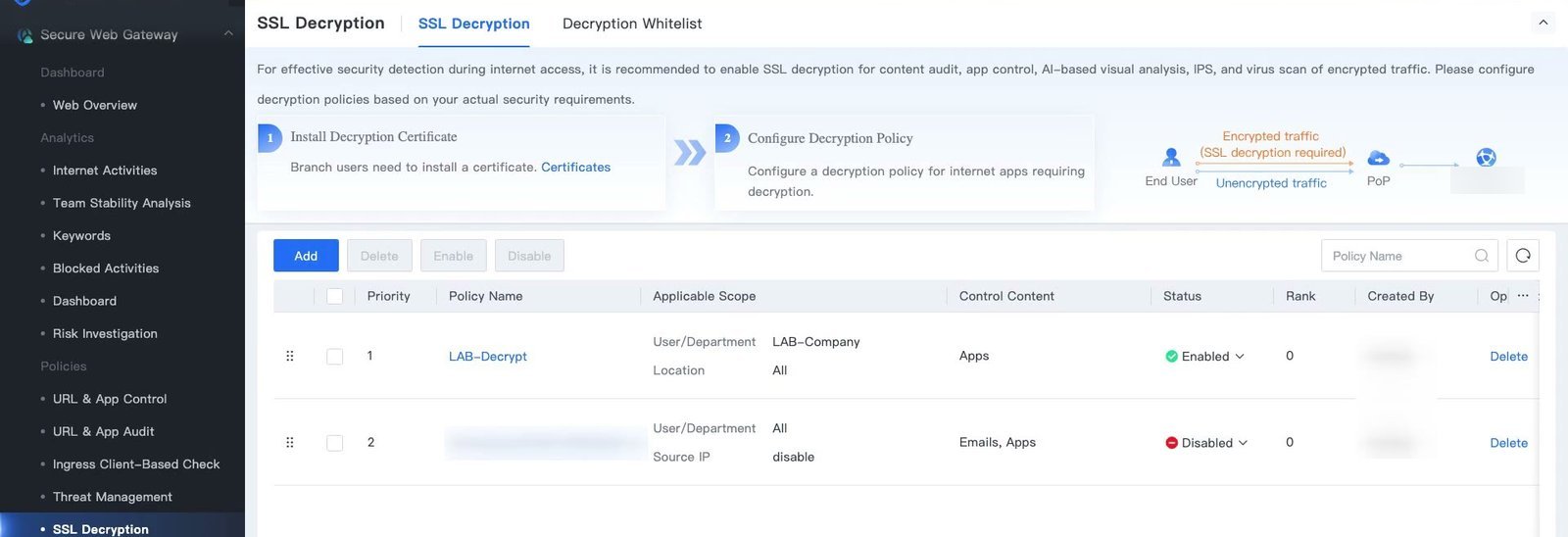Open Blocked Activities

pyautogui.click(x=106, y=268)
